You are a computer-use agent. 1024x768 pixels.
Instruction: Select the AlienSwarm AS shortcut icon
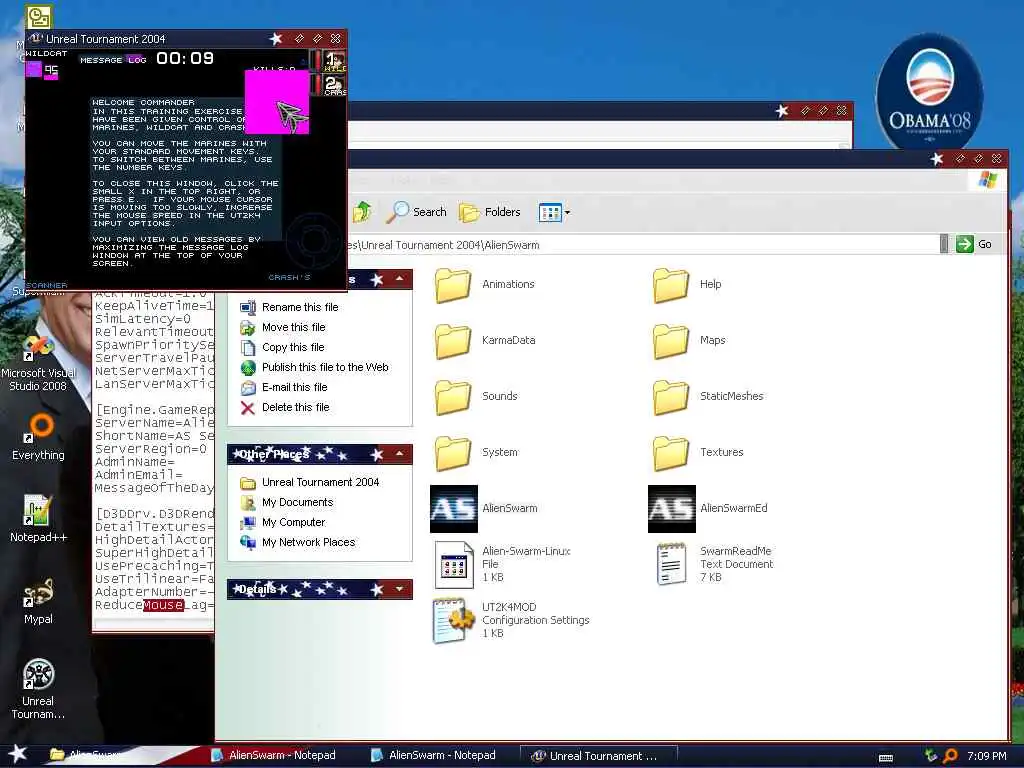pos(454,509)
